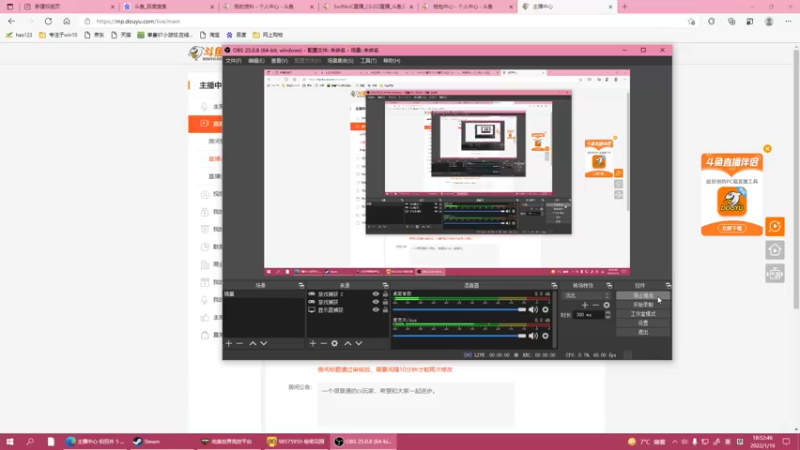The image size is (800, 450).
Task: Open 麦克风/Aux audio settings gear
Action: tap(545, 336)
